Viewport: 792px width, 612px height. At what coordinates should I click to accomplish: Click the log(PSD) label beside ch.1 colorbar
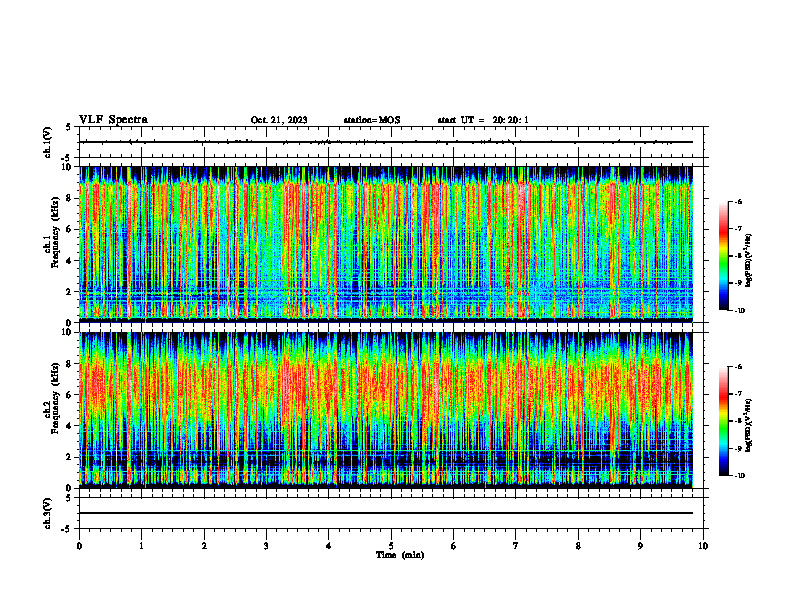(x=750, y=260)
